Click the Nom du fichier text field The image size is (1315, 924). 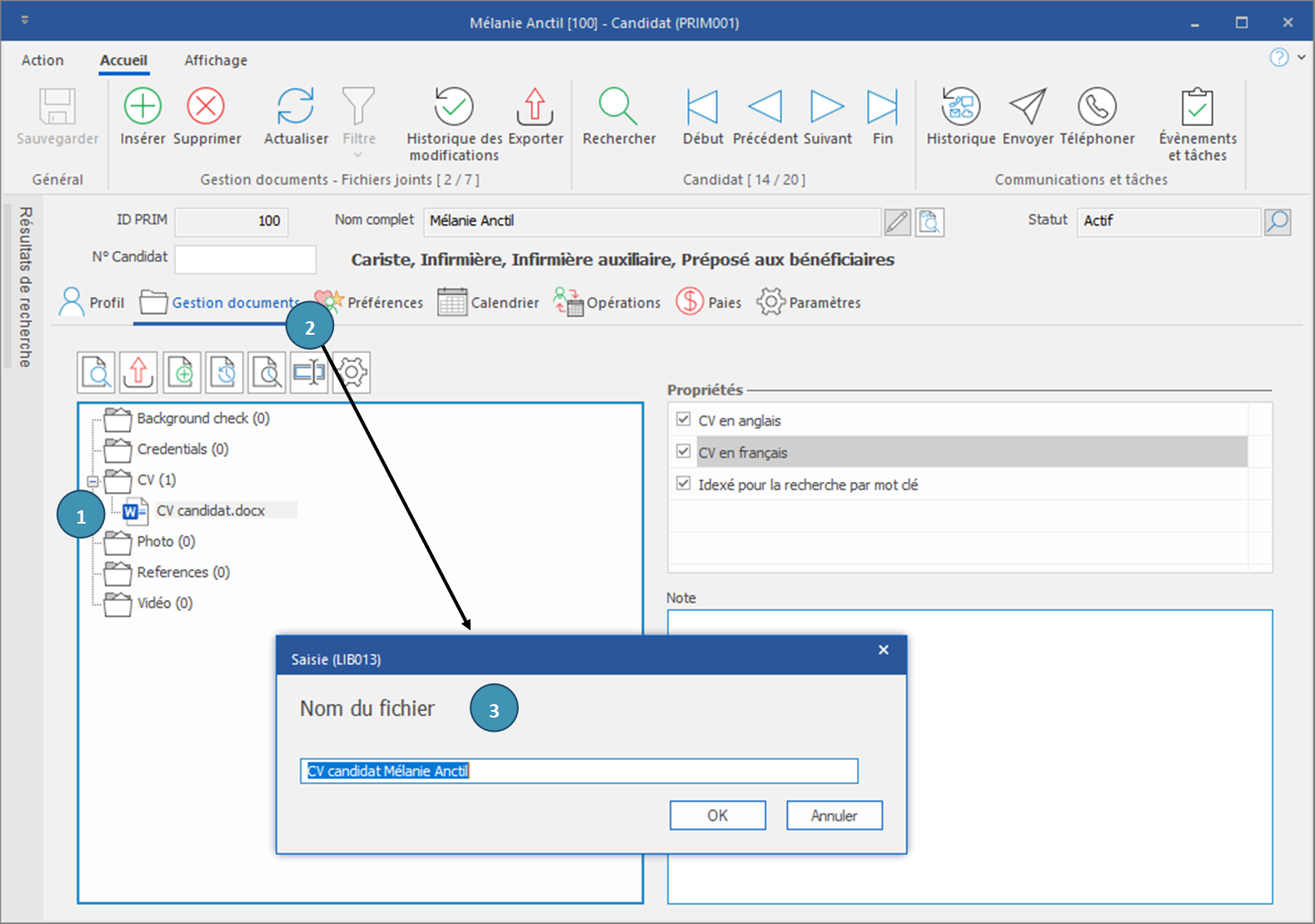[x=579, y=771]
